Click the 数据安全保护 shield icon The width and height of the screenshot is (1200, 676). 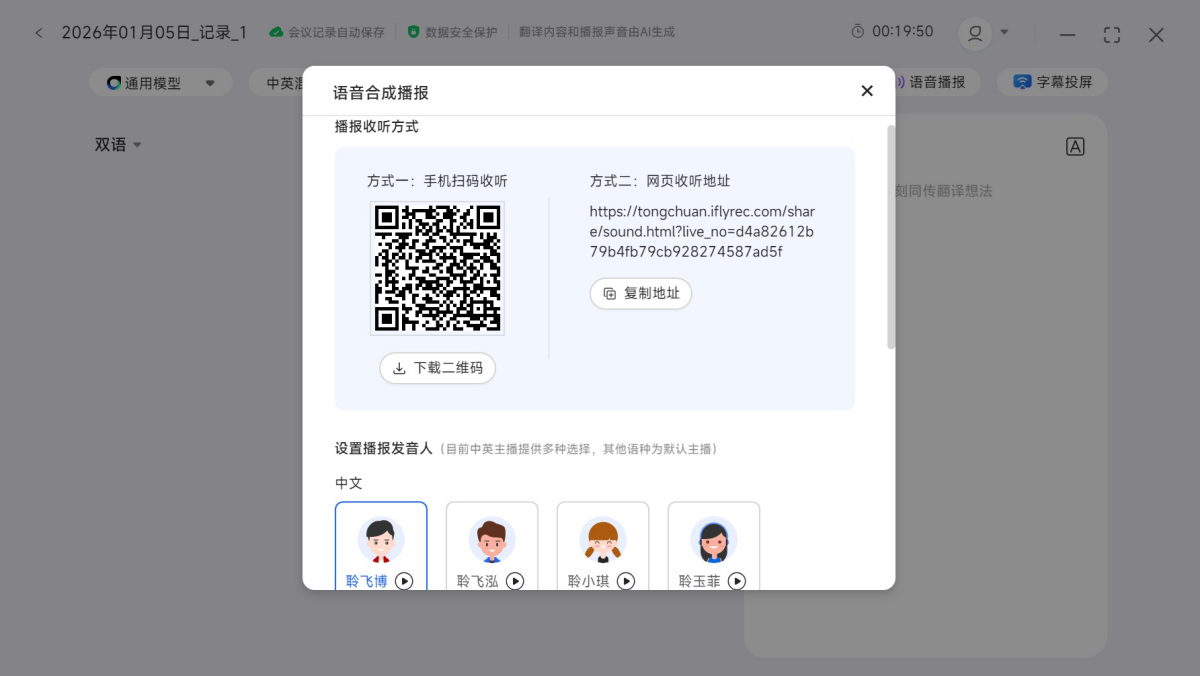coord(413,31)
